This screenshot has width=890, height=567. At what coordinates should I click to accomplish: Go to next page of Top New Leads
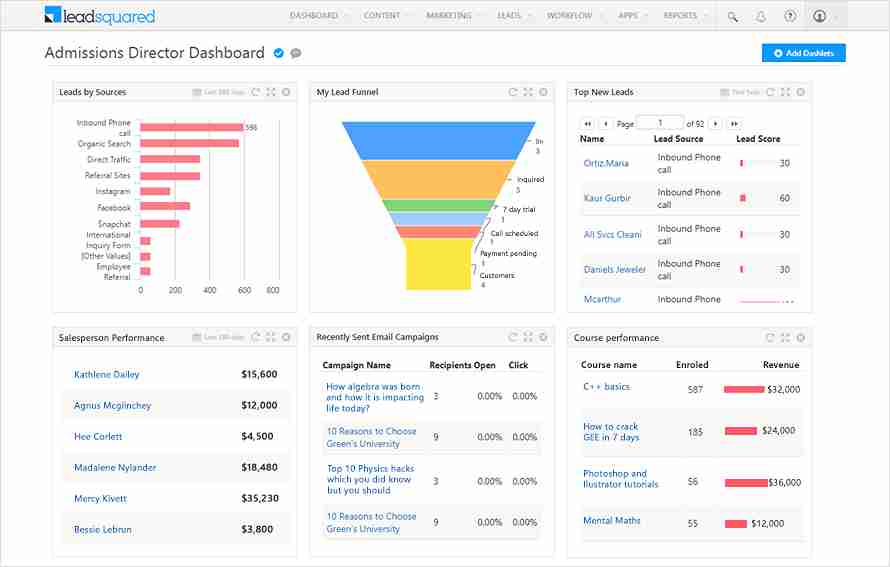[x=716, y=124]
